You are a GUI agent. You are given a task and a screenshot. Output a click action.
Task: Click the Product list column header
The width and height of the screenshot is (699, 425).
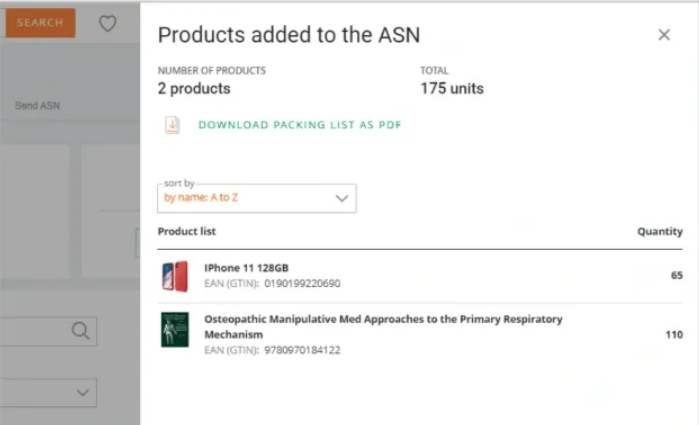point(187,231)
